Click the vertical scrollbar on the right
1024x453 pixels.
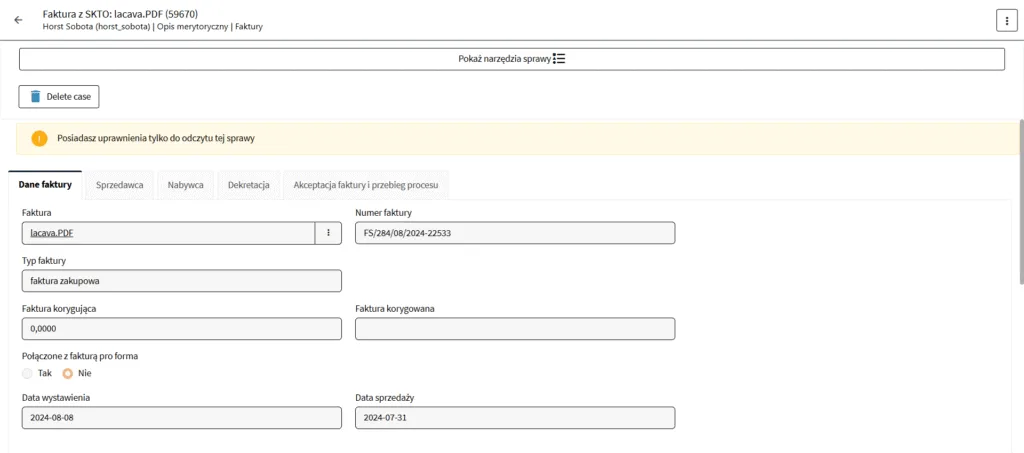point(1021,201)
